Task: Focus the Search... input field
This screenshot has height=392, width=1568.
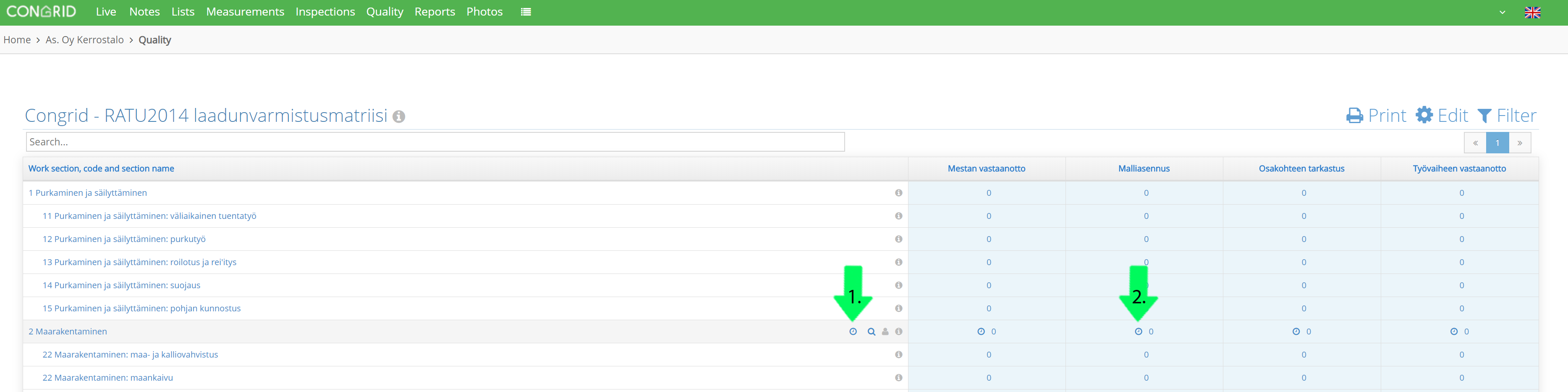Action: pos(435,142)
